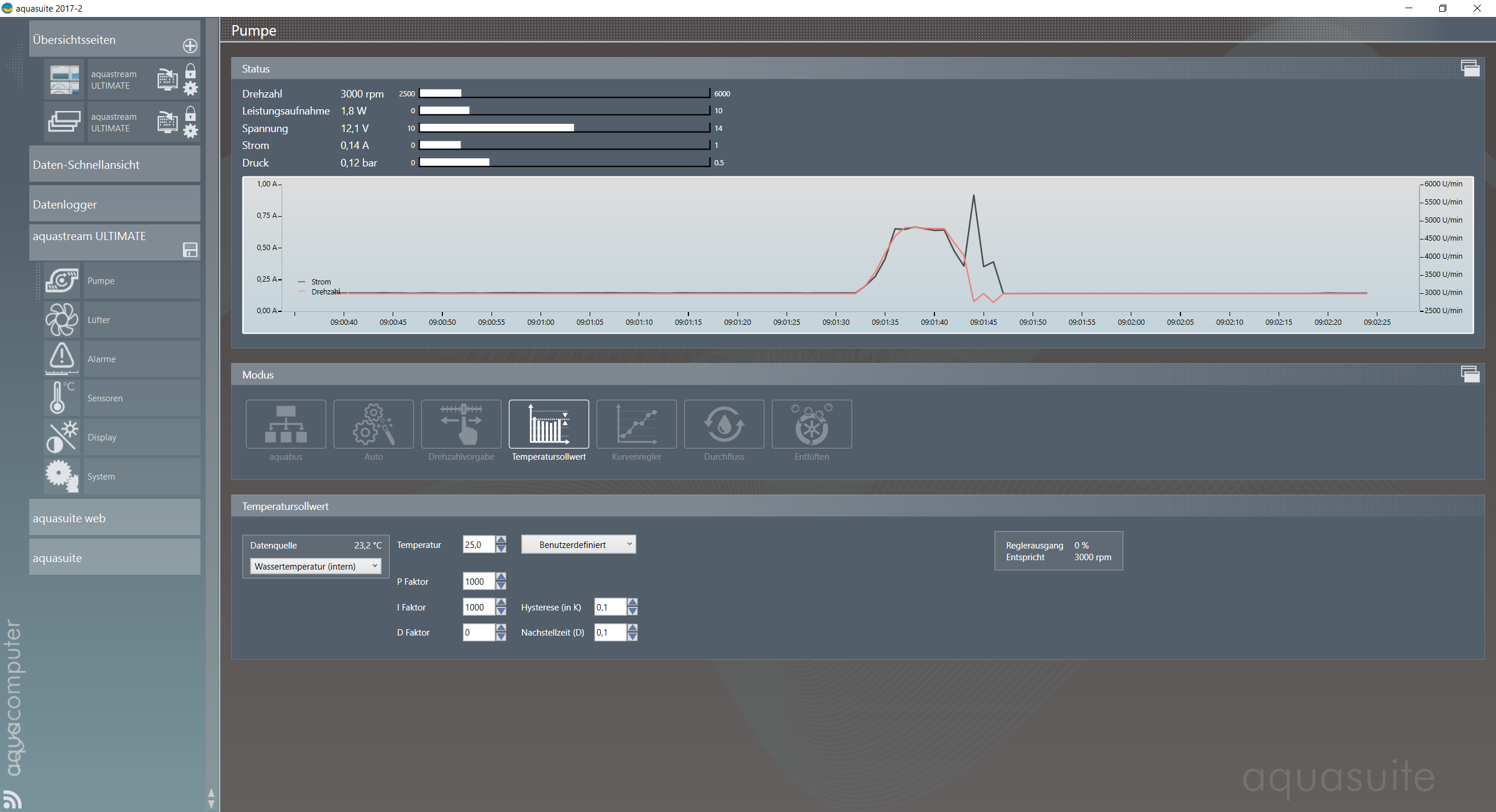Select the Auto mode icon
Screen dimensions: 1496x812
click(373, 424)
